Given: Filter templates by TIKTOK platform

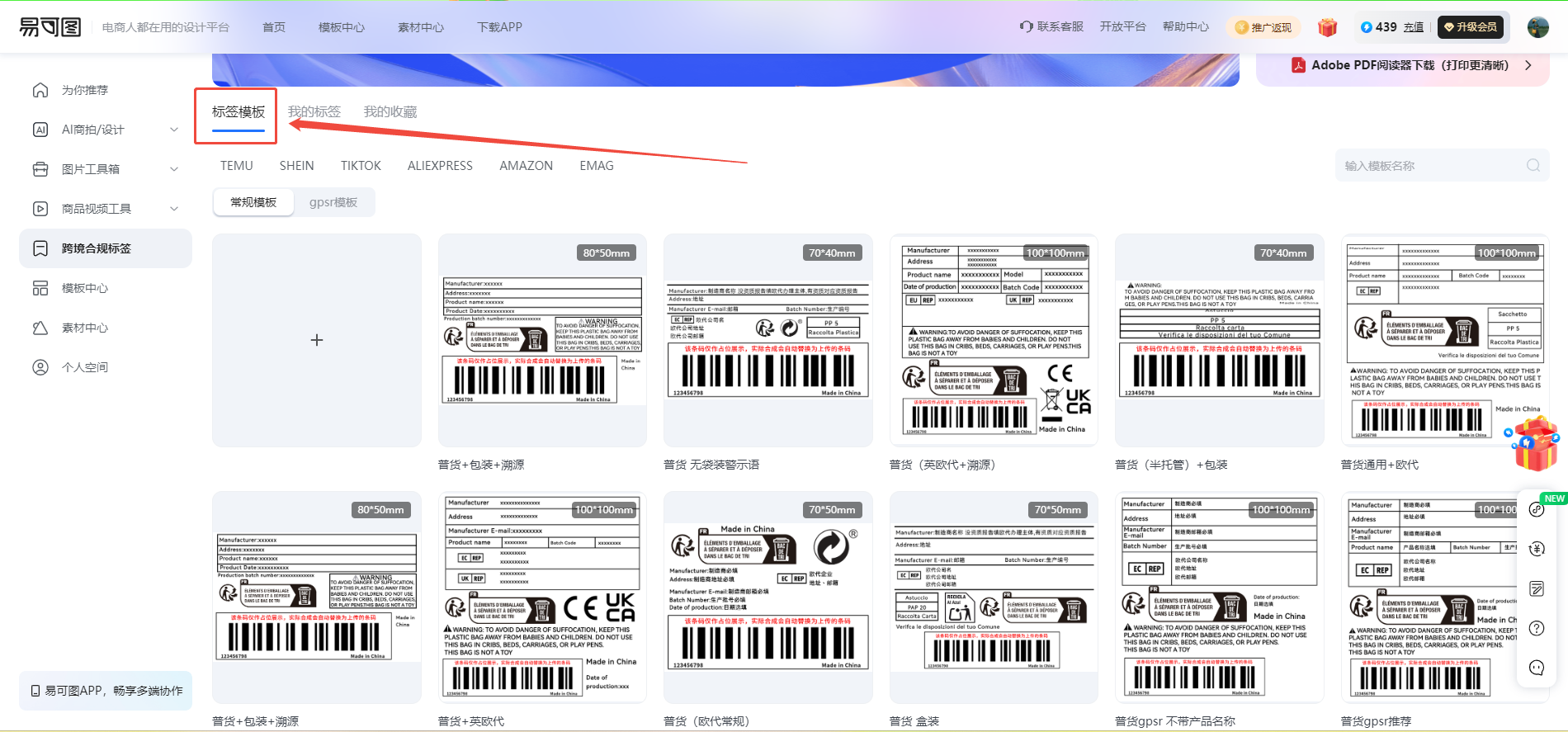Looking at the screenshot, I should (x=361, y=166).
